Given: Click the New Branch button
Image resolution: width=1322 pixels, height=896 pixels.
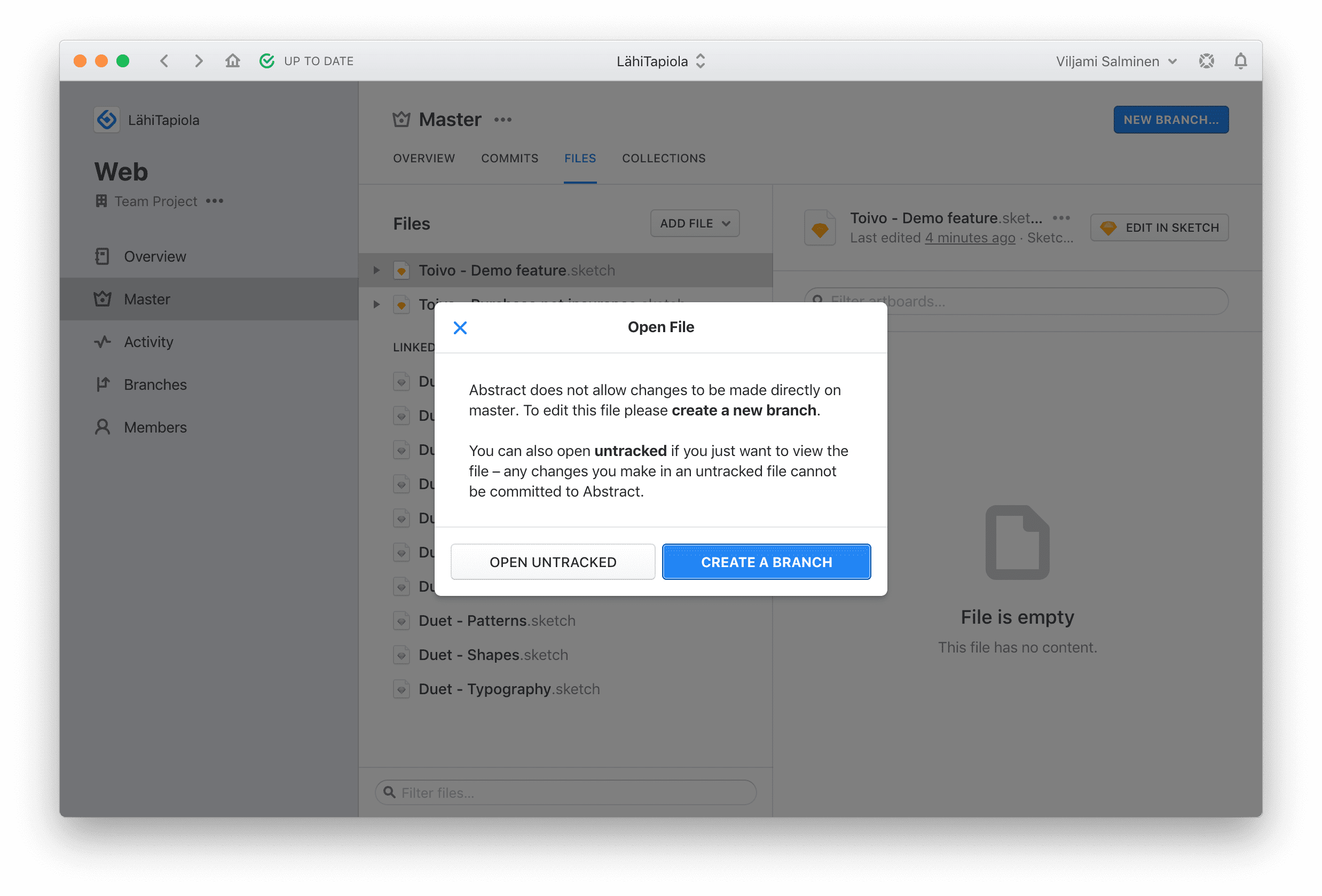Looking at the screenshot, I should (x=1171, y=120).
